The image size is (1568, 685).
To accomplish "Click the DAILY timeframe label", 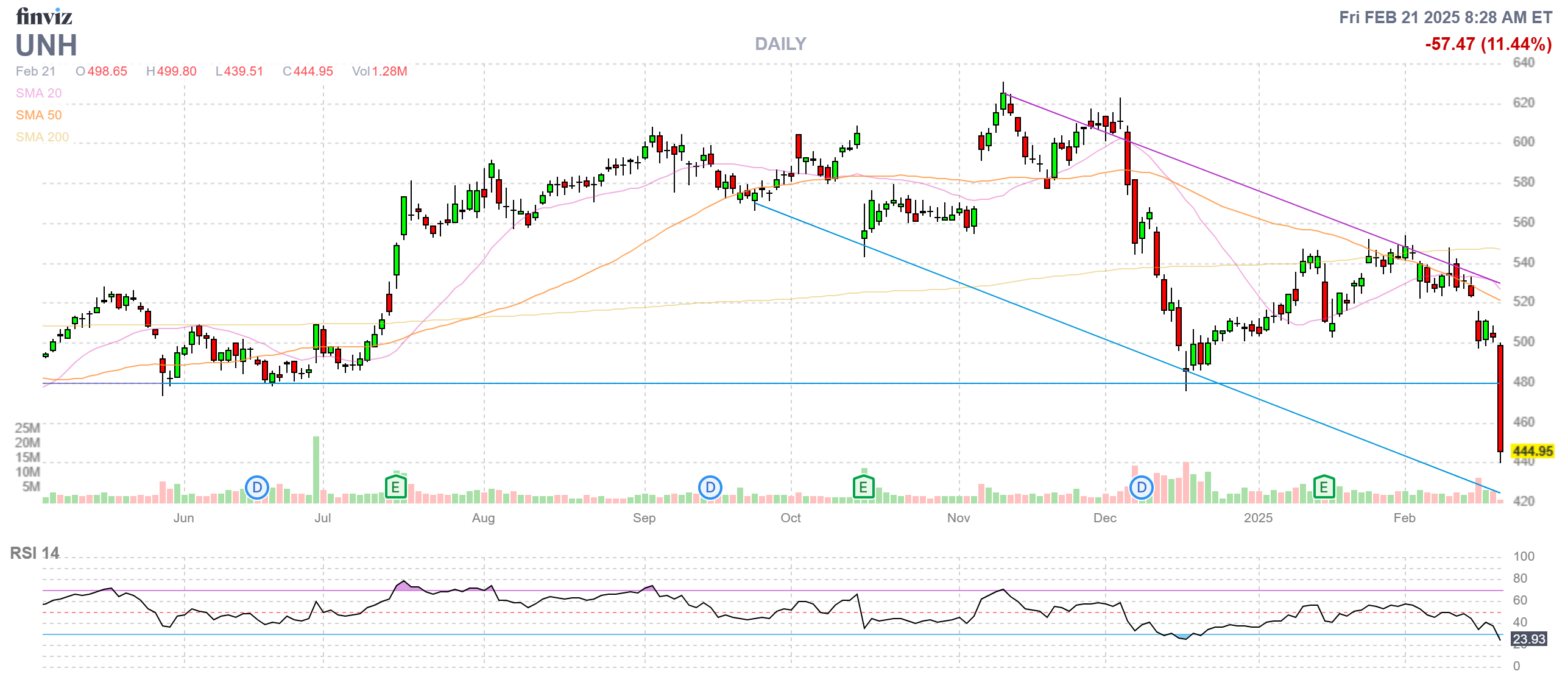I will coord(780,44).
